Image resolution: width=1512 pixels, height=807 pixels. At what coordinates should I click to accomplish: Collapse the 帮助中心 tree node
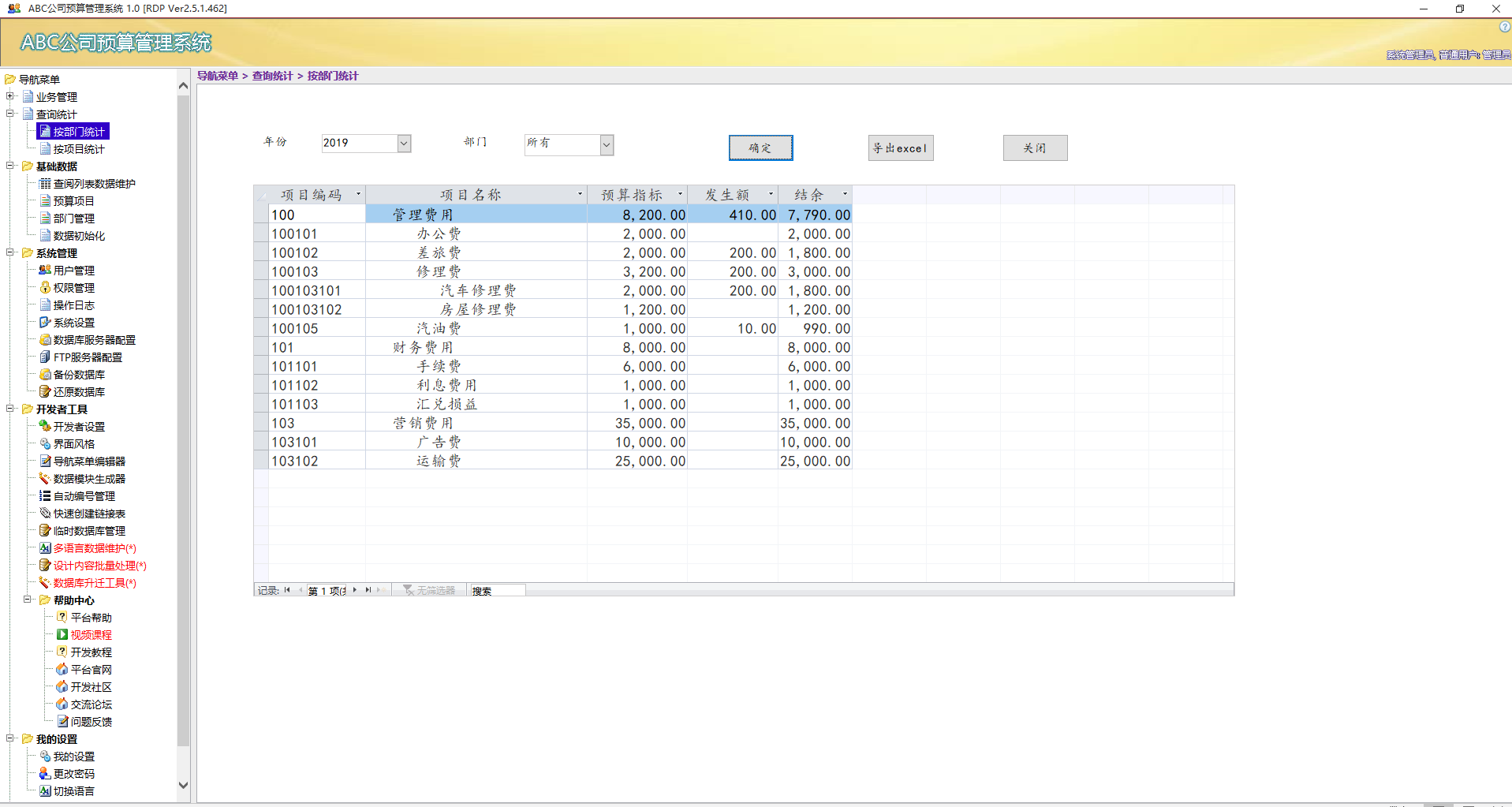[28, 600]
